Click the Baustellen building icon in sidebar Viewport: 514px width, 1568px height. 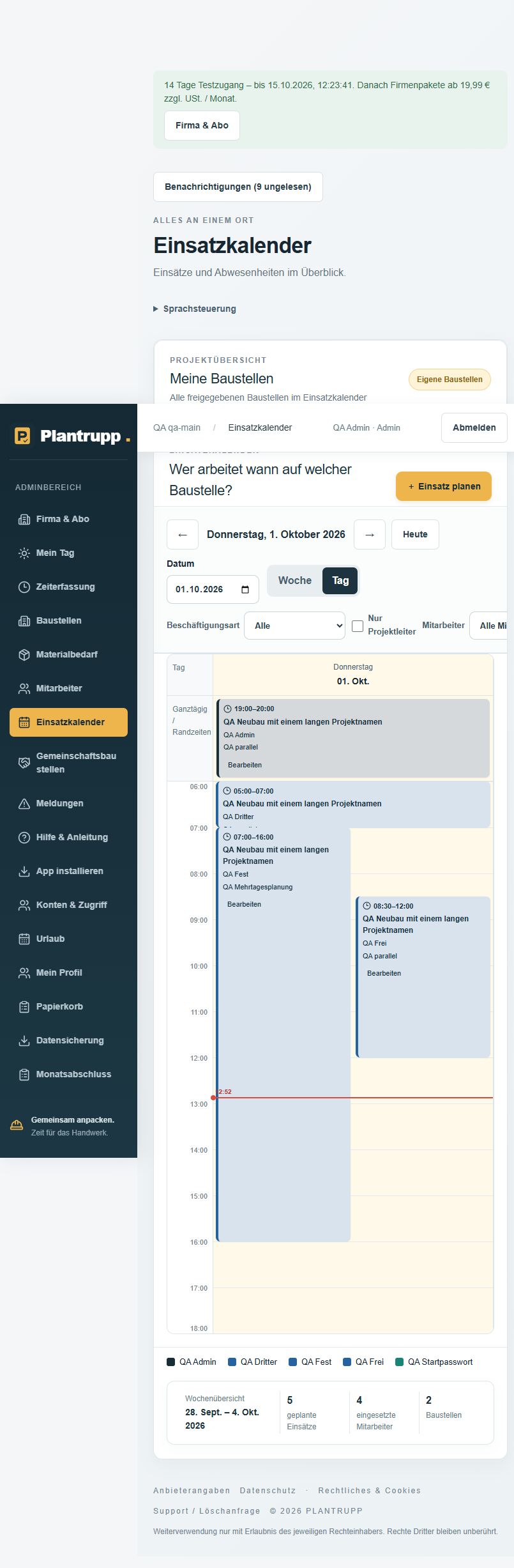click(x=24, y=621)
